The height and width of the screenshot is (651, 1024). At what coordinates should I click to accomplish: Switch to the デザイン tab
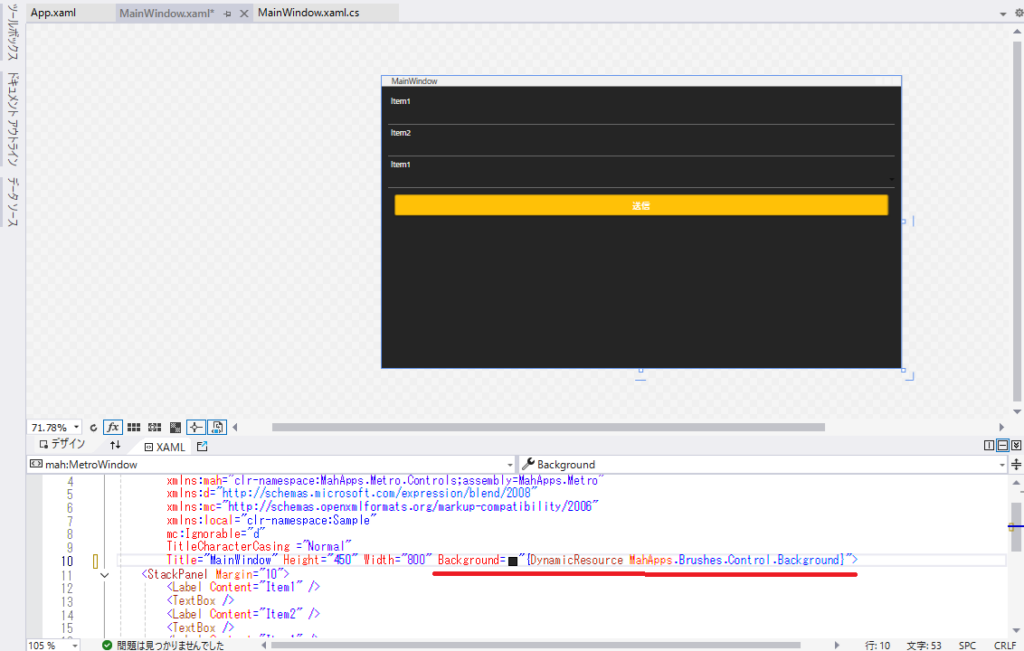(x=62, y=445)
